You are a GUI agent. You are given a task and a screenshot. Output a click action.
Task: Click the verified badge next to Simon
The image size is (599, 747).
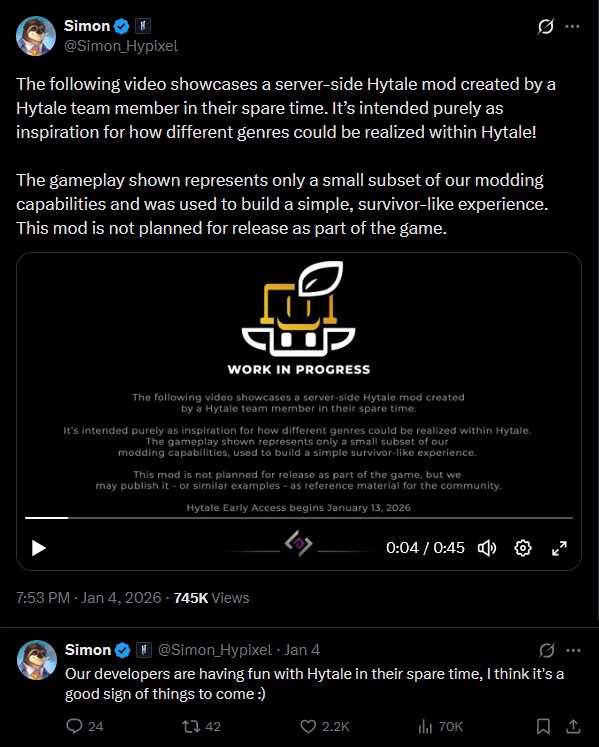[122, 26]
